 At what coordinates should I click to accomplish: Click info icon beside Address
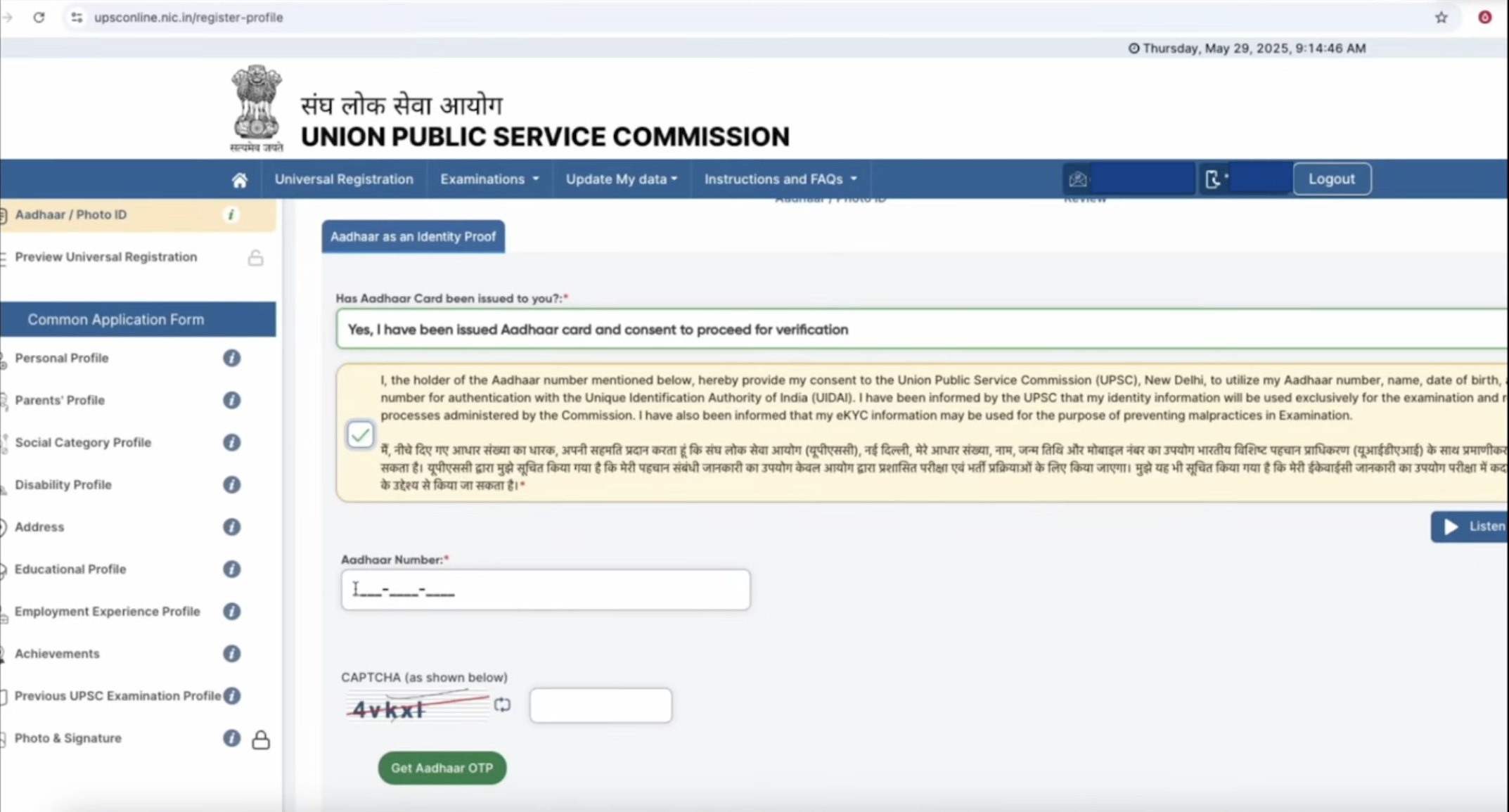[231, 527]
